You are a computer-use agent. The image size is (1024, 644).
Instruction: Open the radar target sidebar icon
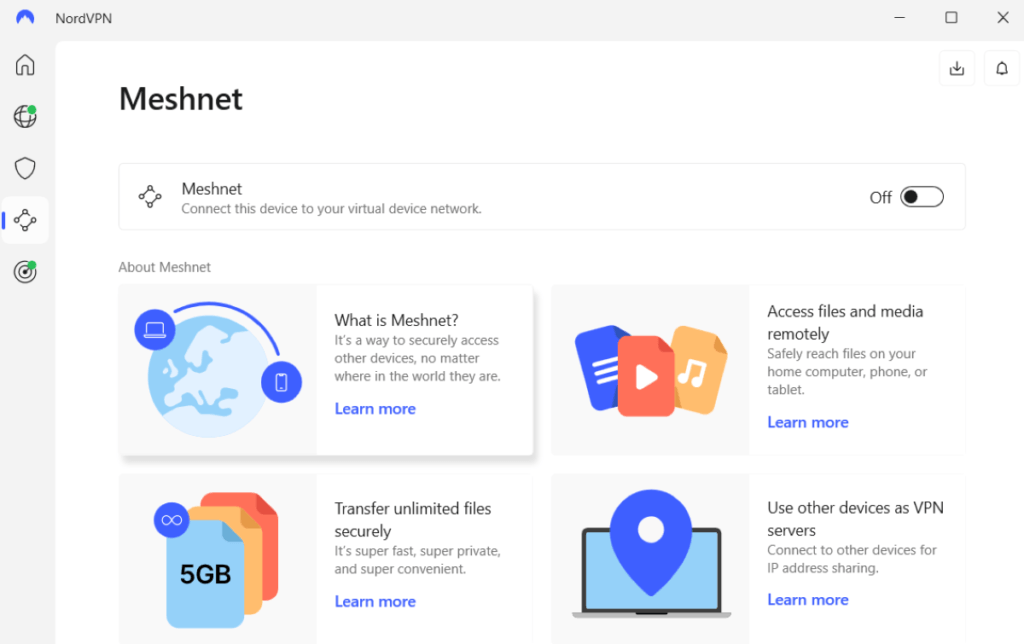(x=25, y=272)
